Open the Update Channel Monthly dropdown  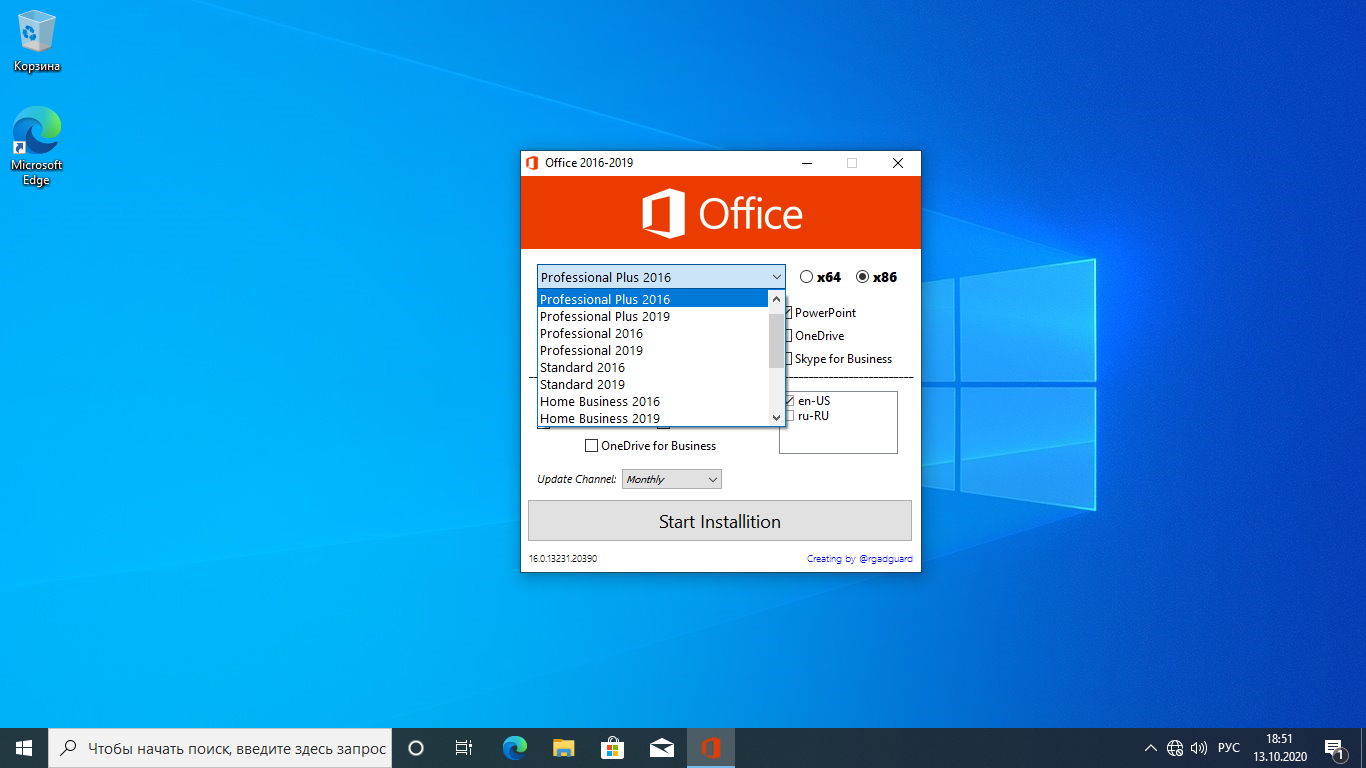[x=672, y=480]
